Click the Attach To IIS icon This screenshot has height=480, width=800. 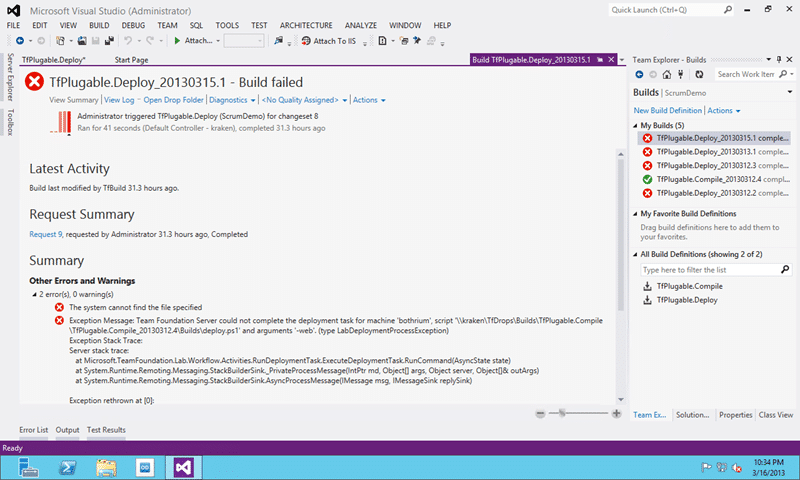coord(306,41)
